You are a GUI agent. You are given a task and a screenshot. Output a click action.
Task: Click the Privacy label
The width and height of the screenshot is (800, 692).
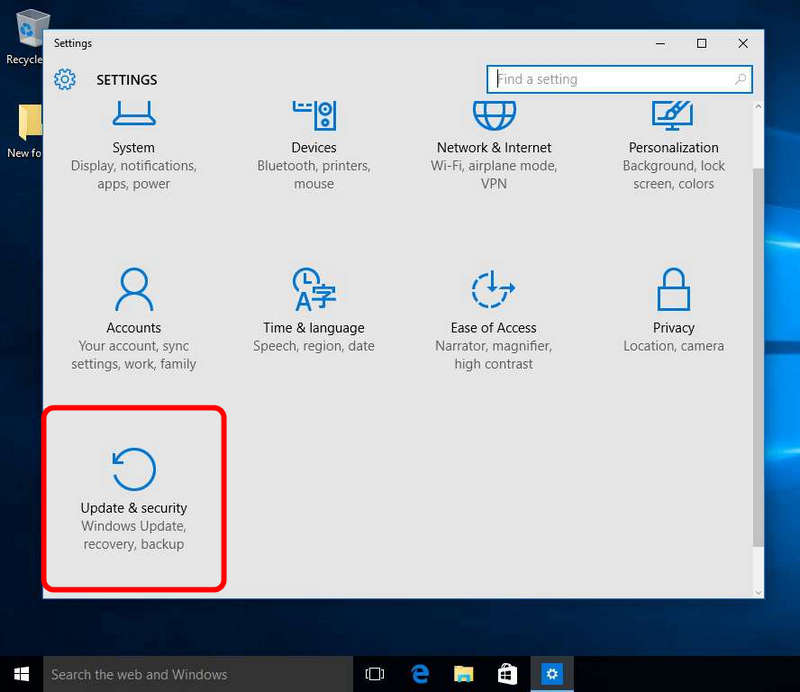(x=673, y=328)
